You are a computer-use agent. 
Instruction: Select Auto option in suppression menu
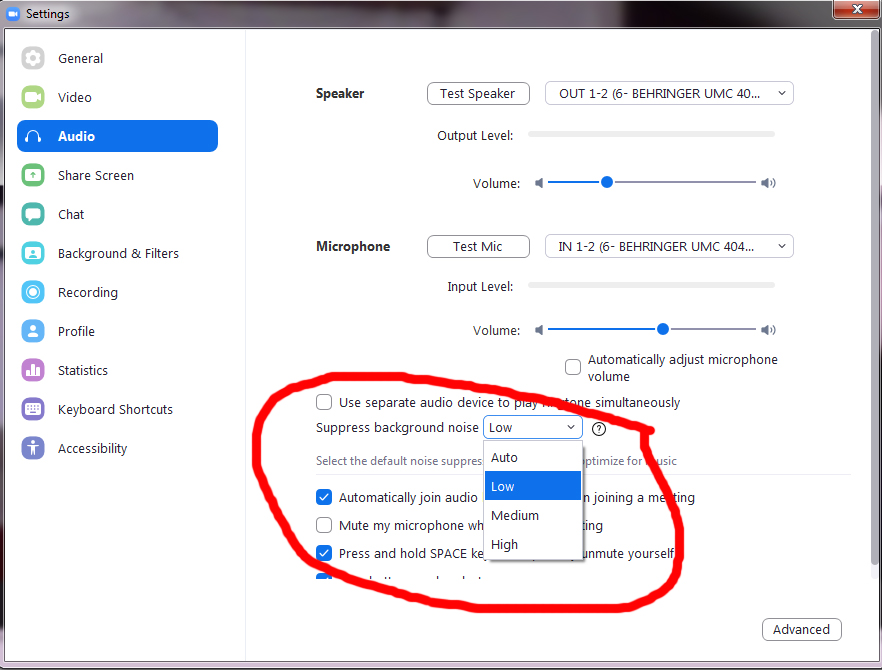(x=505, y=457)
